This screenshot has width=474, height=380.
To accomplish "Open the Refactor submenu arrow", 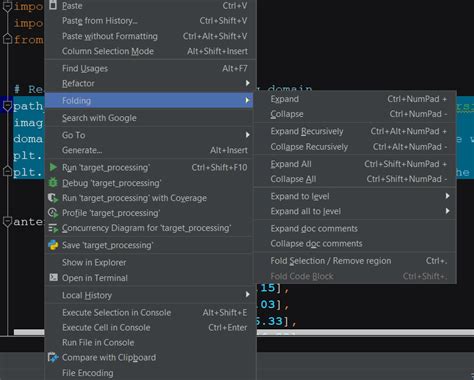I will tap(247, 83).
